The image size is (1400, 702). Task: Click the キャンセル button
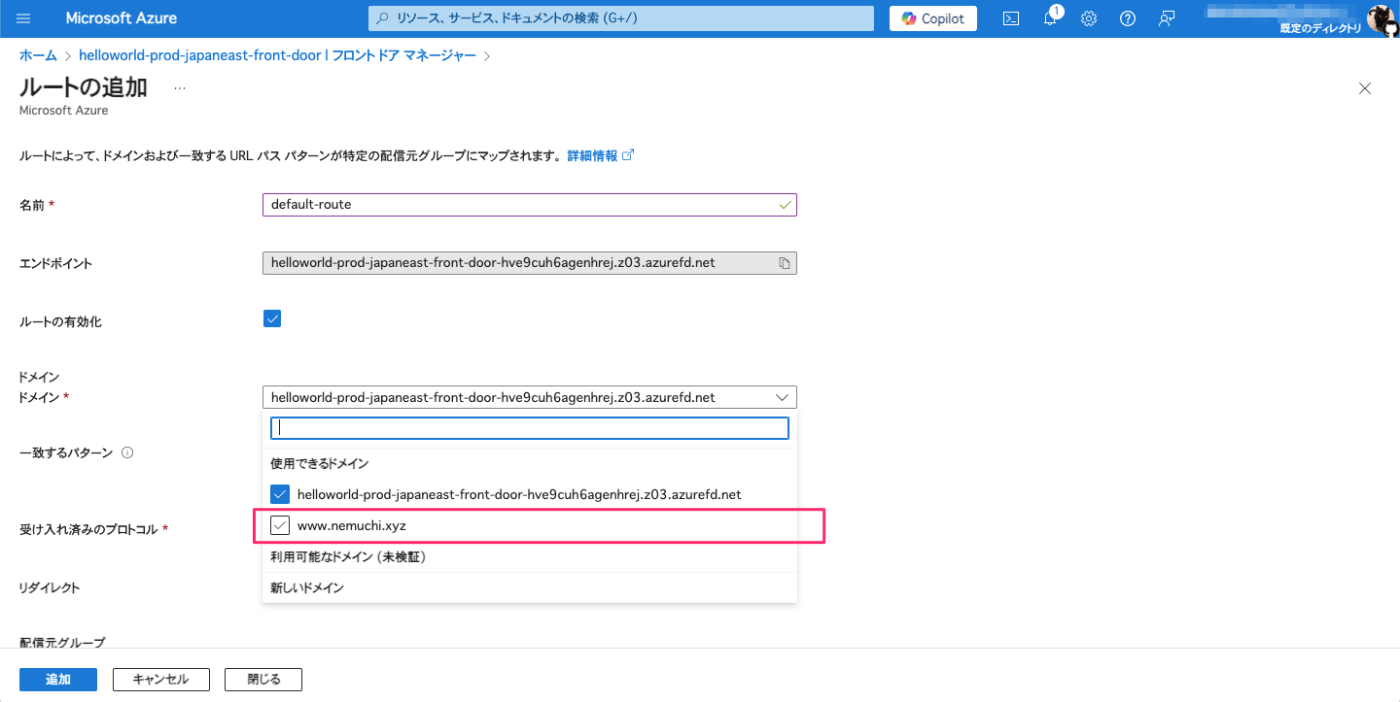(x=161, y=679)
